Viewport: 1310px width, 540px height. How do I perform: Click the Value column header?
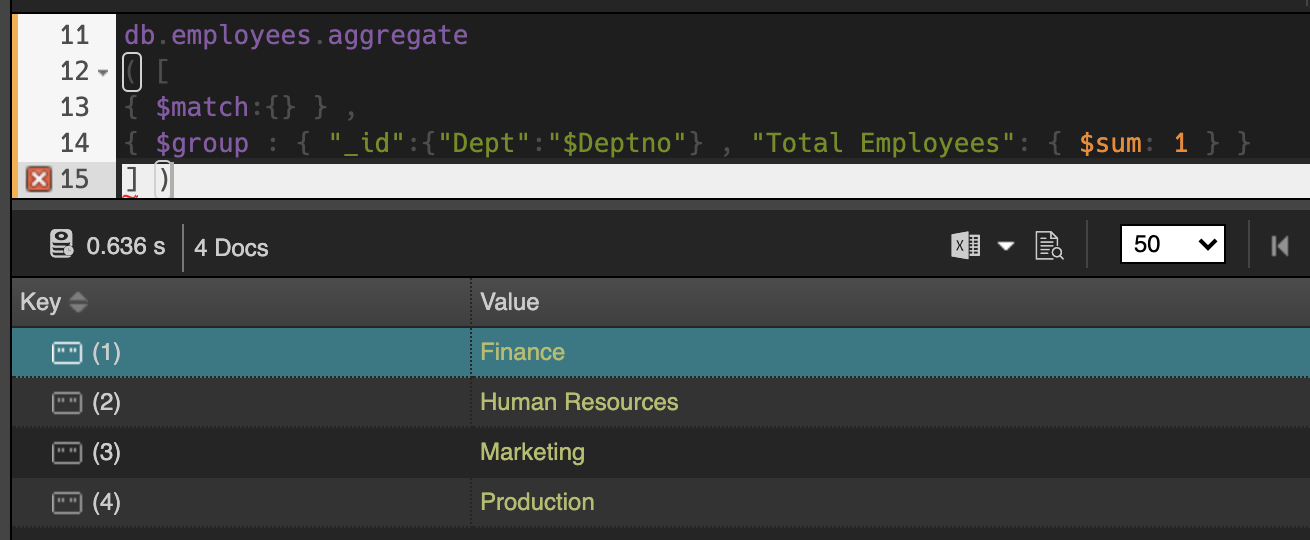pyautogui.click(x=509, y=302)
